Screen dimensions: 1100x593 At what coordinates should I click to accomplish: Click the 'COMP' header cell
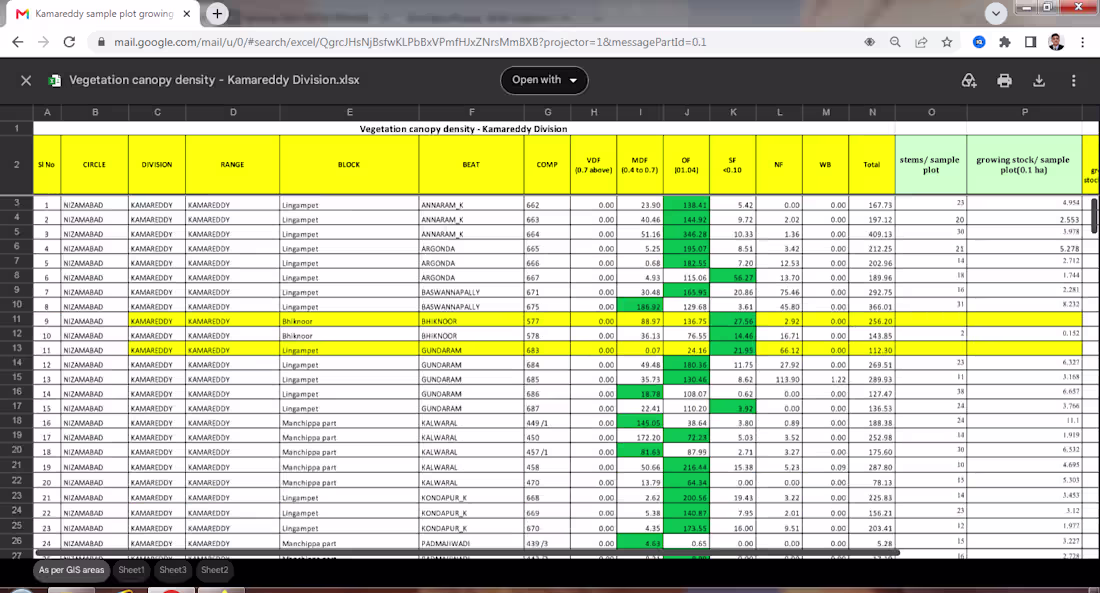547,164
